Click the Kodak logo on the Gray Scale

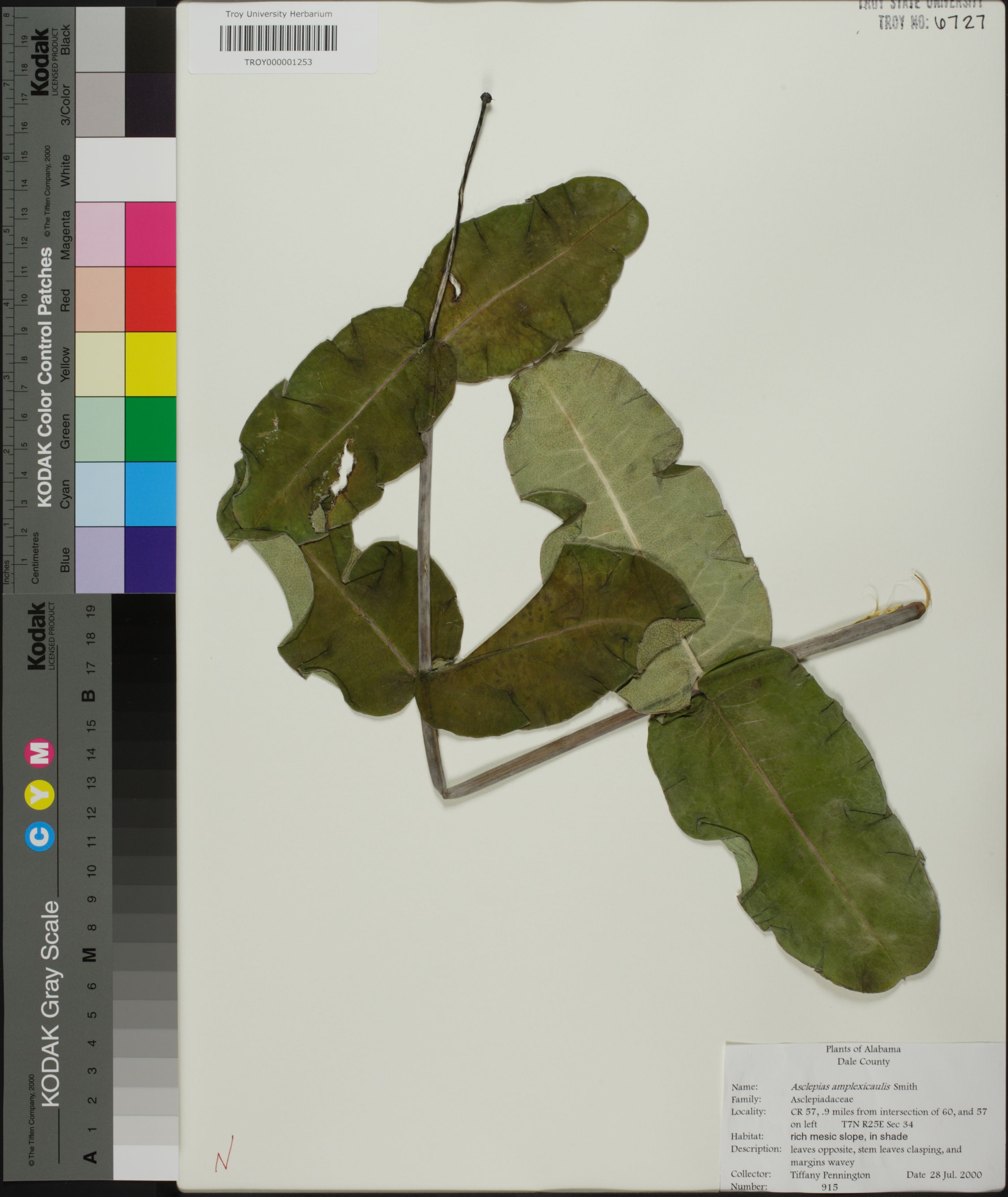[x=37, y=636]
